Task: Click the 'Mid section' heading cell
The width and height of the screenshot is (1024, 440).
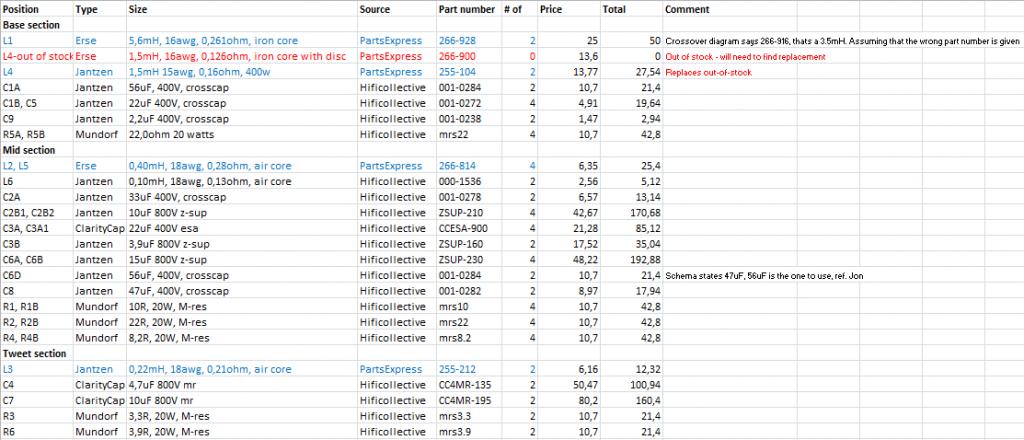Action: point(37,150)
